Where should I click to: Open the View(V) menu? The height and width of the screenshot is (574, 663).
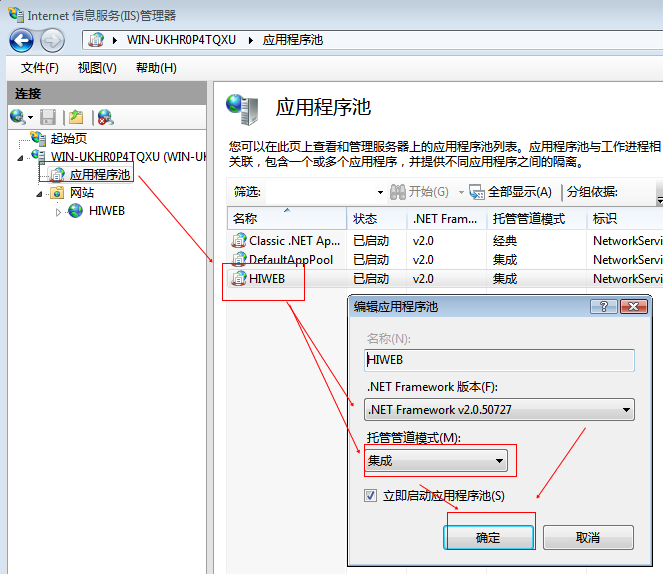tap(97, 68)
